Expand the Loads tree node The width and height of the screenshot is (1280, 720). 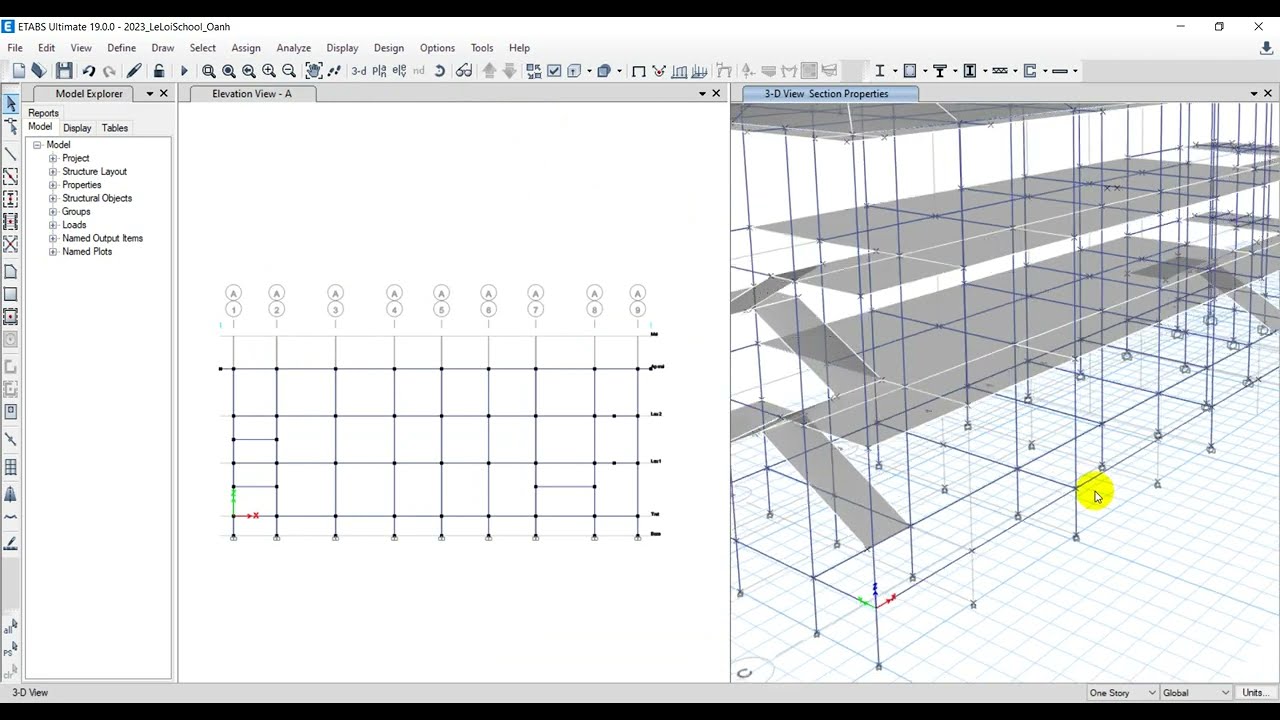click(x=53, y=225)
